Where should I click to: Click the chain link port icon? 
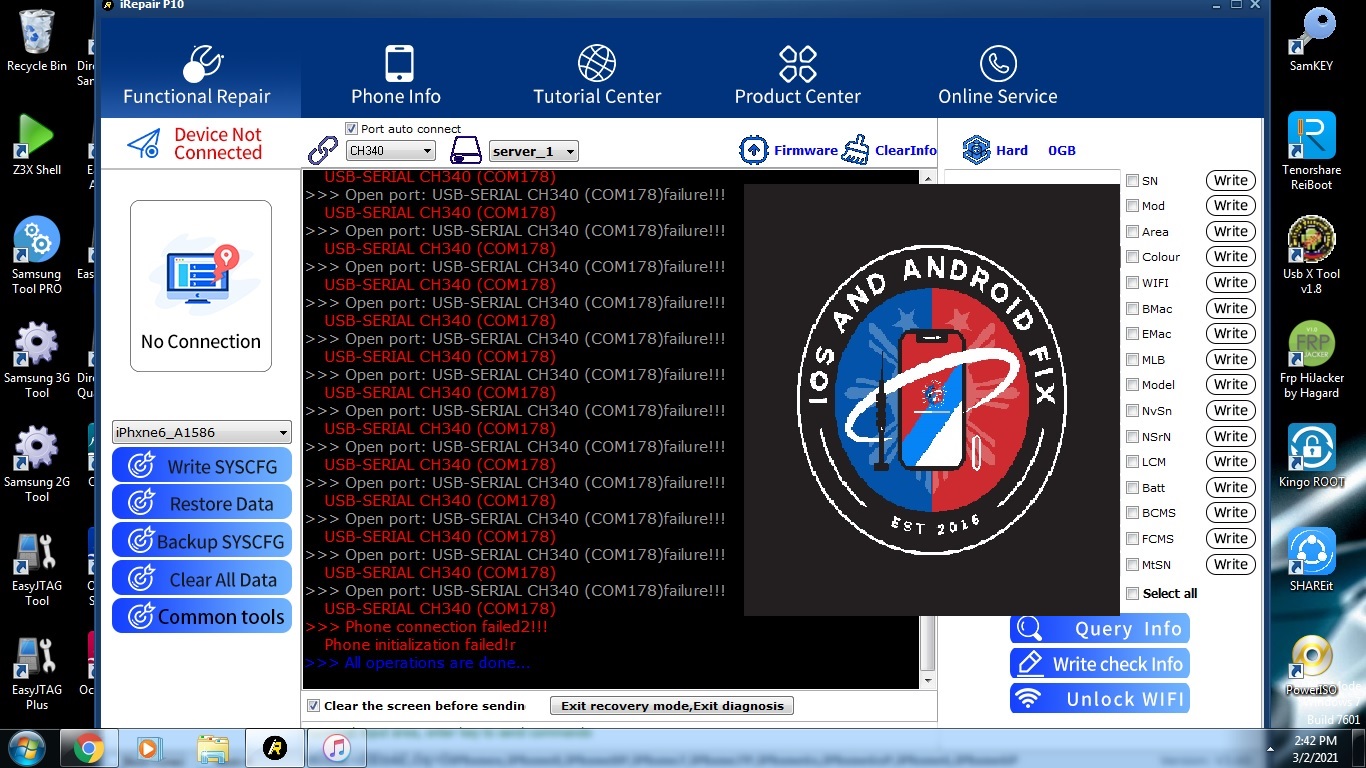323,150
